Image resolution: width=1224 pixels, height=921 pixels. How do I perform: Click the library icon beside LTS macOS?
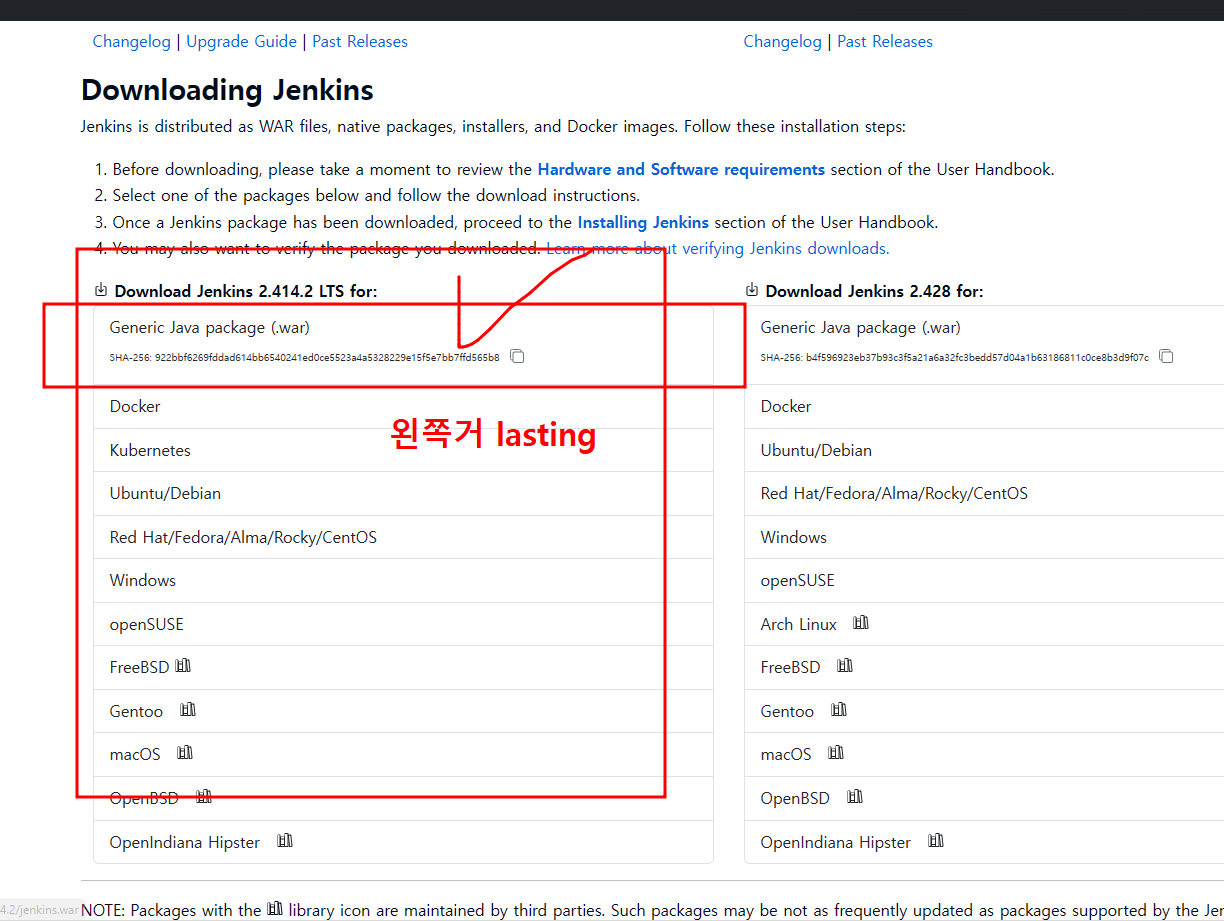coord(184,753)
